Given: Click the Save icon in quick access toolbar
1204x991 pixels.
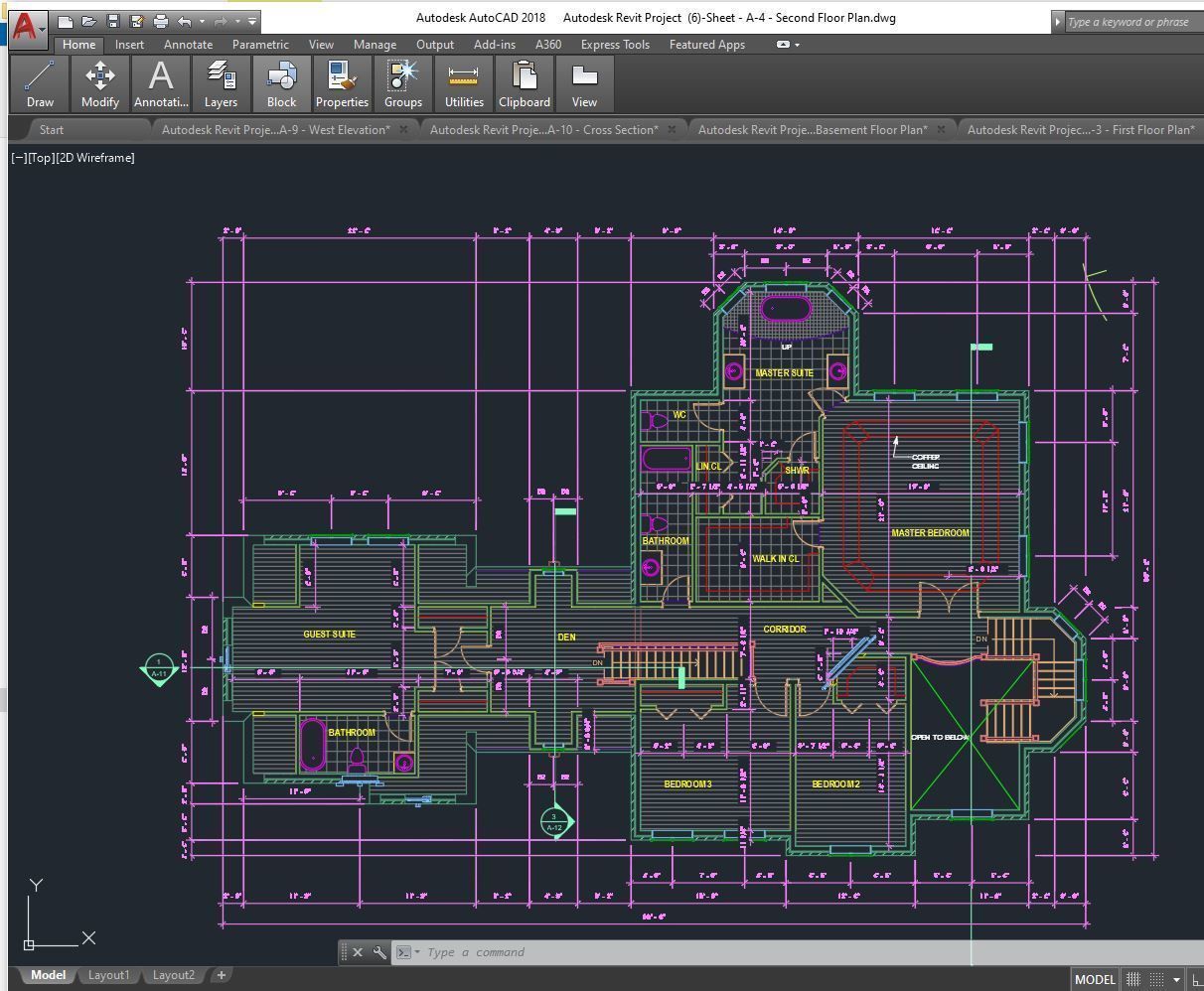Looking at the screenshot, I should 113,21.
